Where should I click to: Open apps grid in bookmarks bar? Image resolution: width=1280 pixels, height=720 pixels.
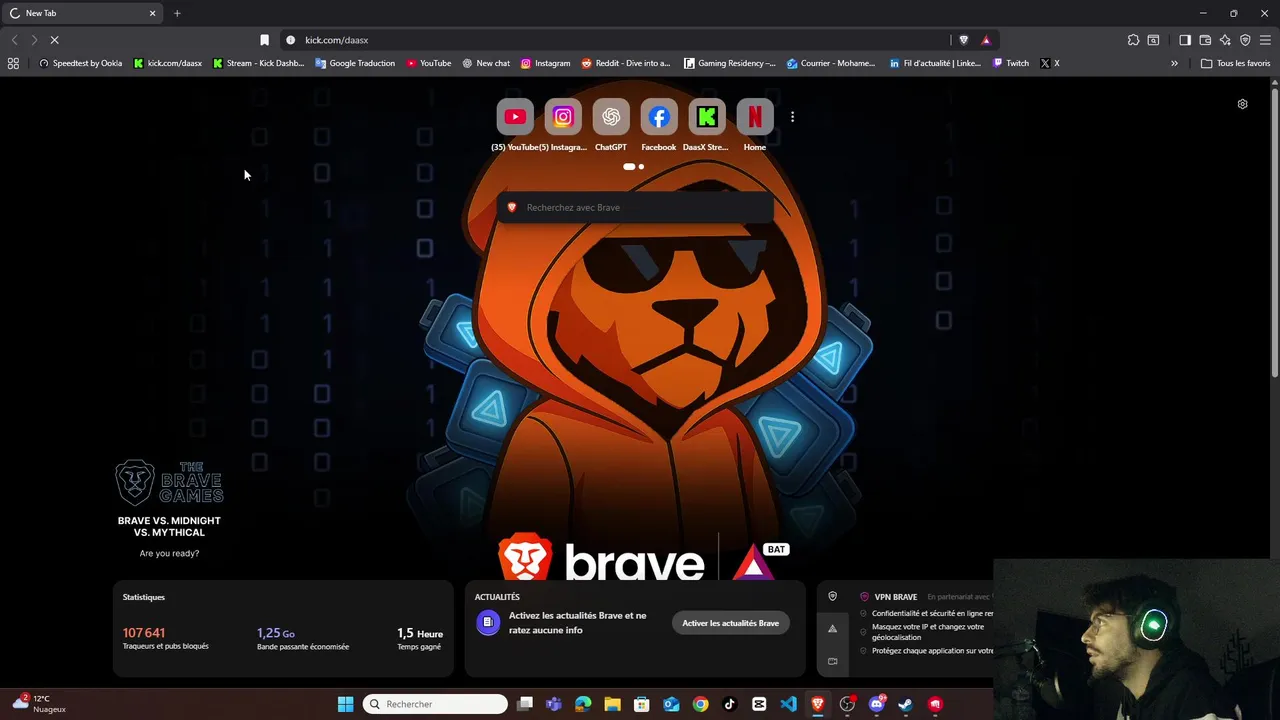pos(13,63)
